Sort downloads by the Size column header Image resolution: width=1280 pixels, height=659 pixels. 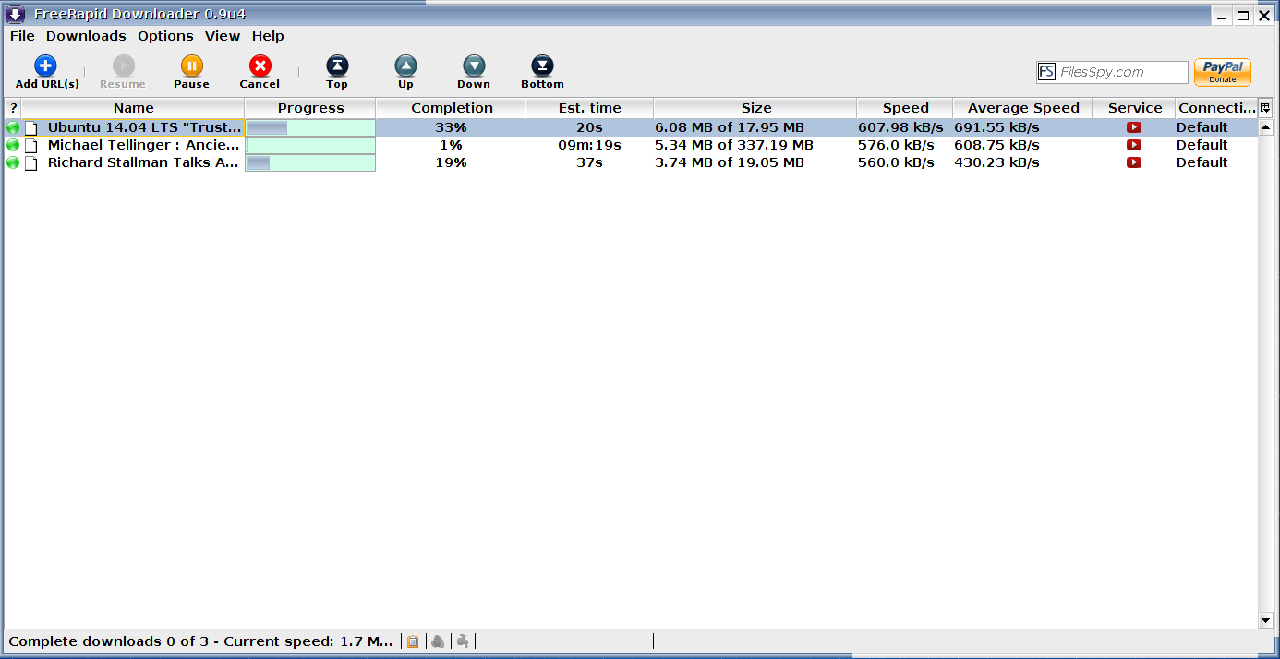756,108
